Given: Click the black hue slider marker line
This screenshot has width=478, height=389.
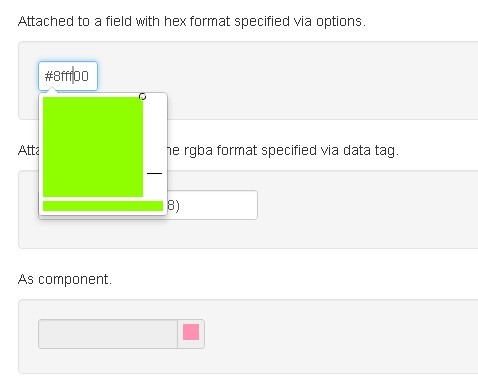Looking at the screenshot, I should pos(154,173).
